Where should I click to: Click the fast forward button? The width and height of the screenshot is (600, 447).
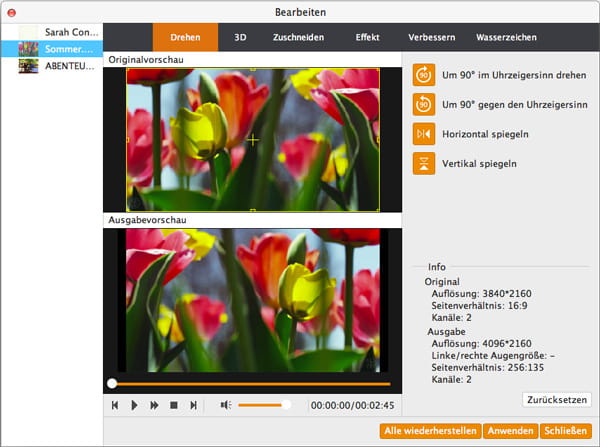click(x=154, y=405)
